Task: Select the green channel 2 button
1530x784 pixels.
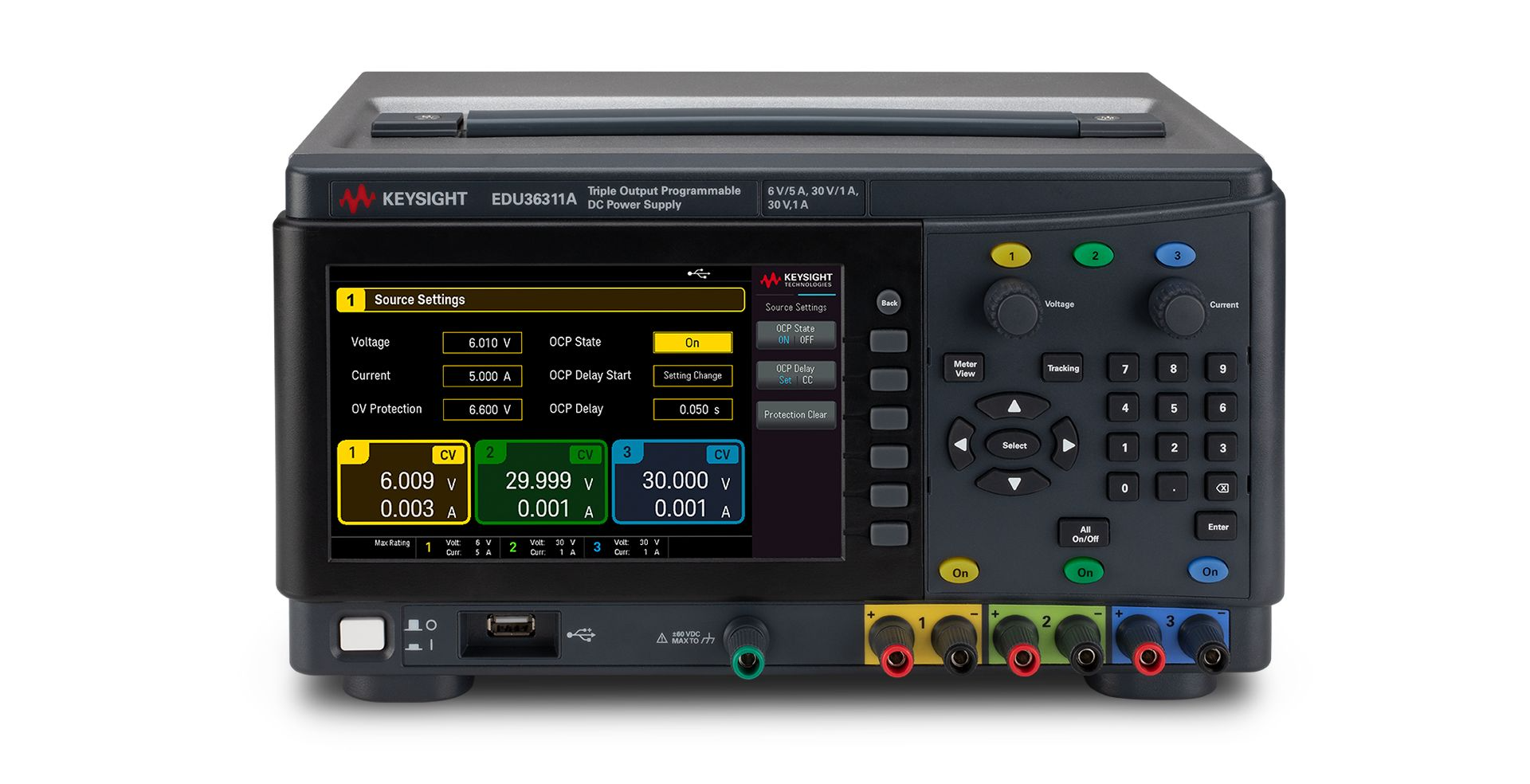Action: click(1094, 256)
